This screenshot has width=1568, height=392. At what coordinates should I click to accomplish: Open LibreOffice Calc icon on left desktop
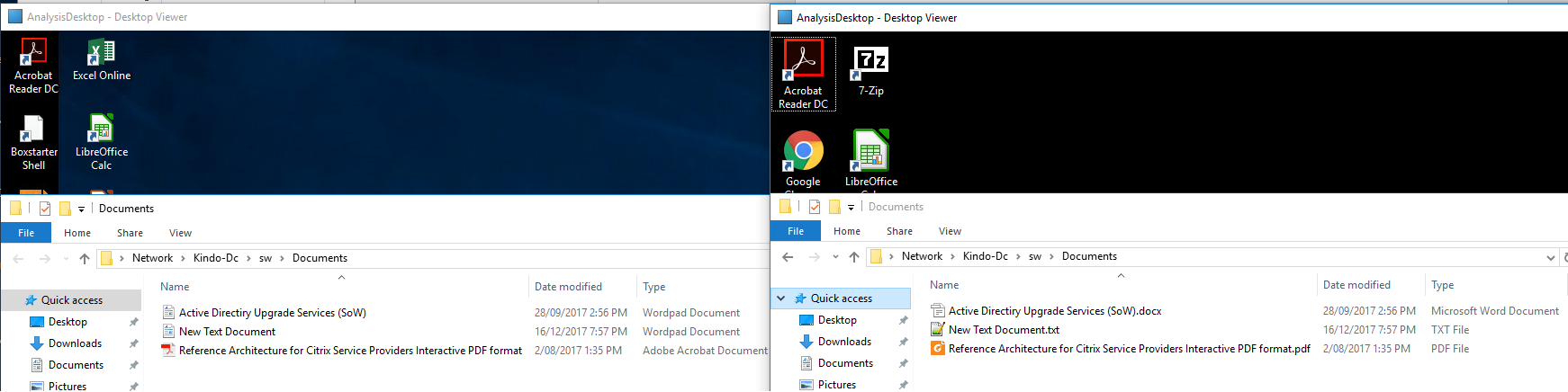102,142
